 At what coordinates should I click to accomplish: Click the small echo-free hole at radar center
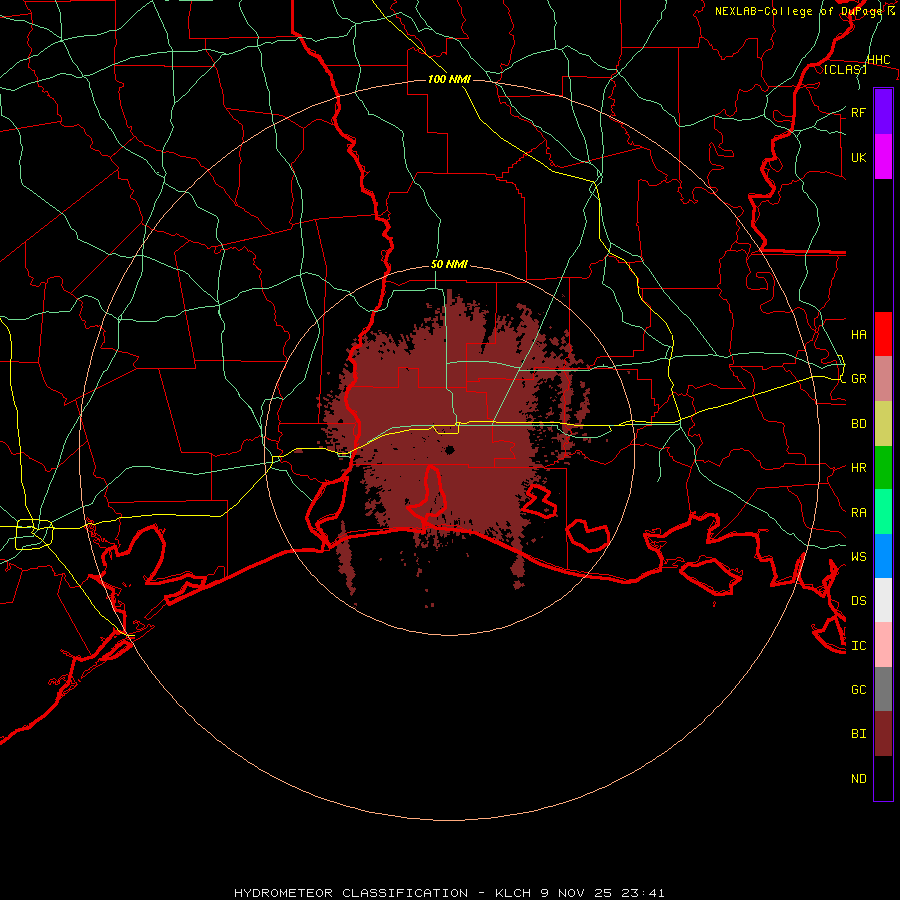coord(449,449)
